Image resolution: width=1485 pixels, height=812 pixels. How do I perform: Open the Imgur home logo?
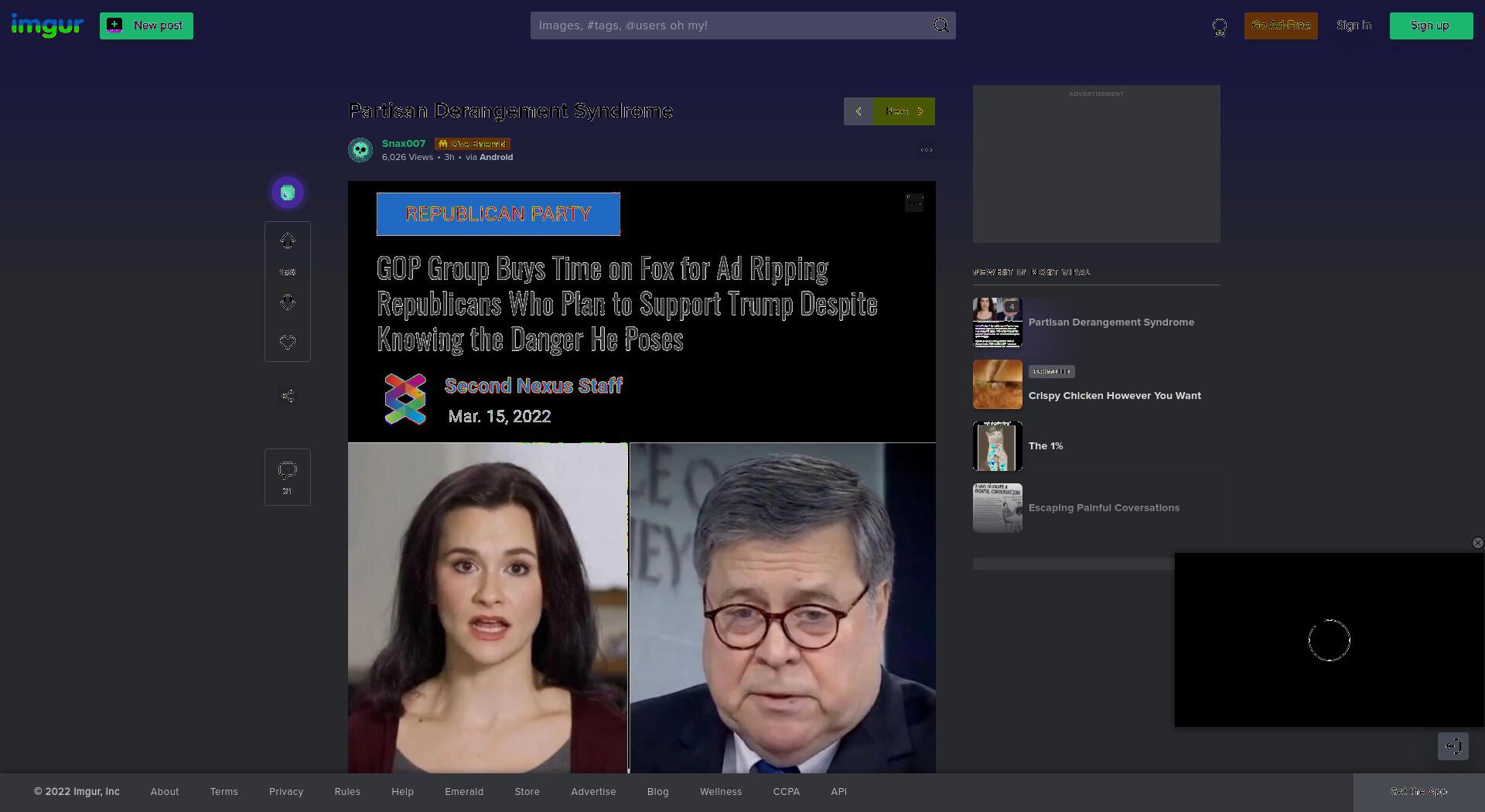pyautogui.click(x=46, y=26)
